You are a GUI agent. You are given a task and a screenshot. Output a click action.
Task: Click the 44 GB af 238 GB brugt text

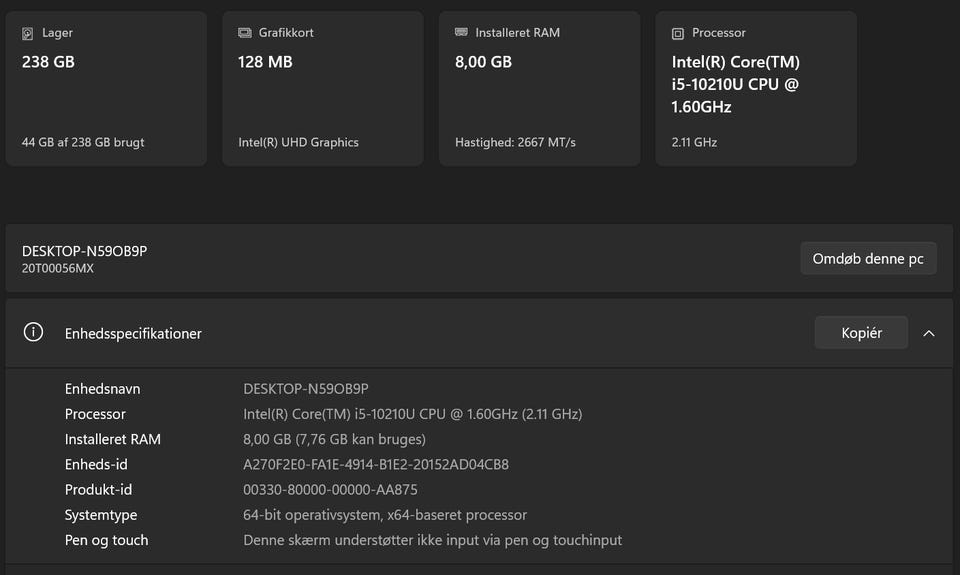[83, 142]
